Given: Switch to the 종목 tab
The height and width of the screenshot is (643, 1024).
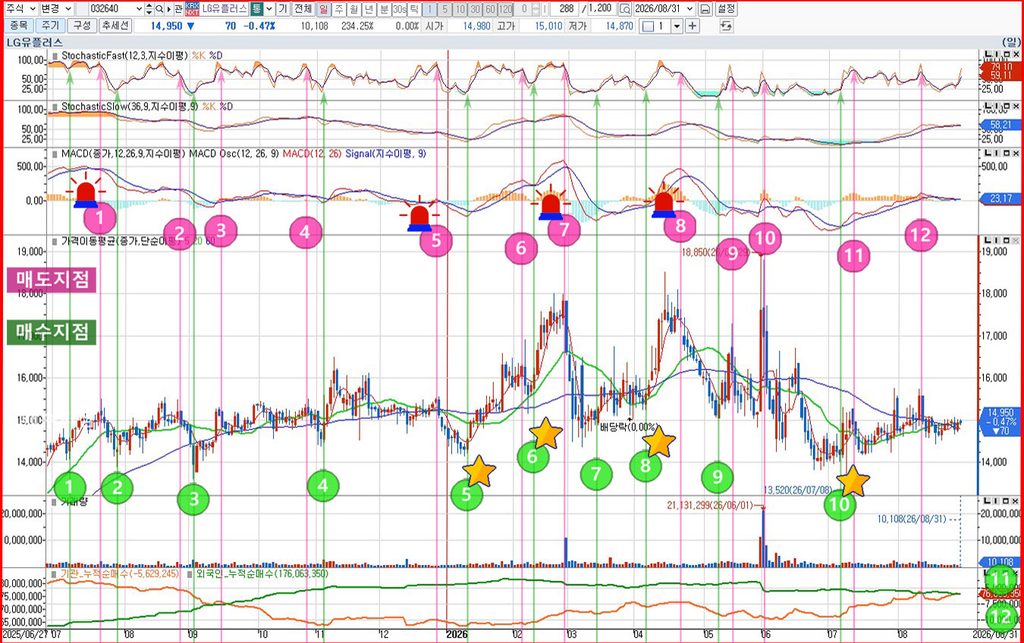Looking at the screenshot, I should [18, 25].
